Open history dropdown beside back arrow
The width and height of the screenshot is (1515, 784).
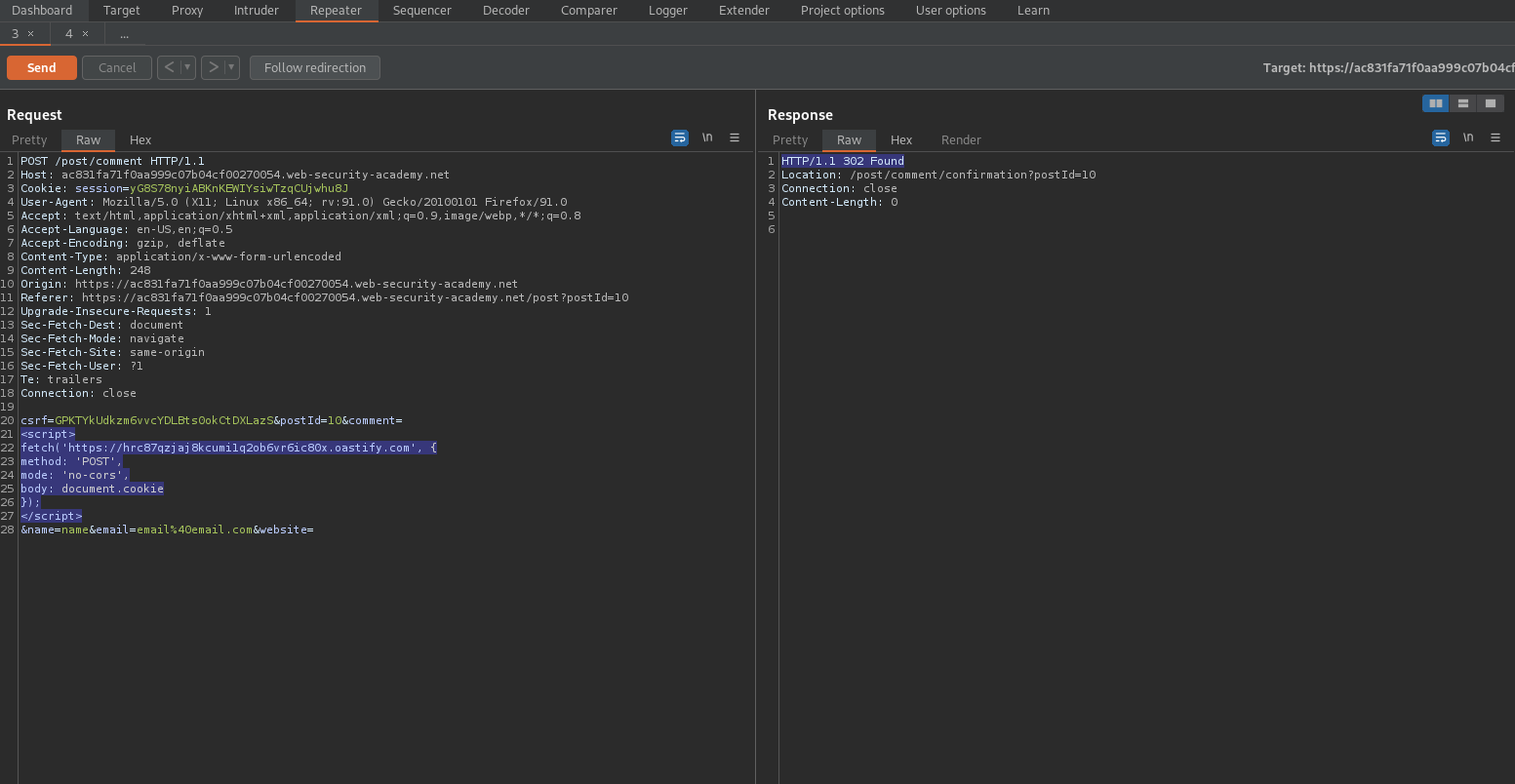click(188, 67)
